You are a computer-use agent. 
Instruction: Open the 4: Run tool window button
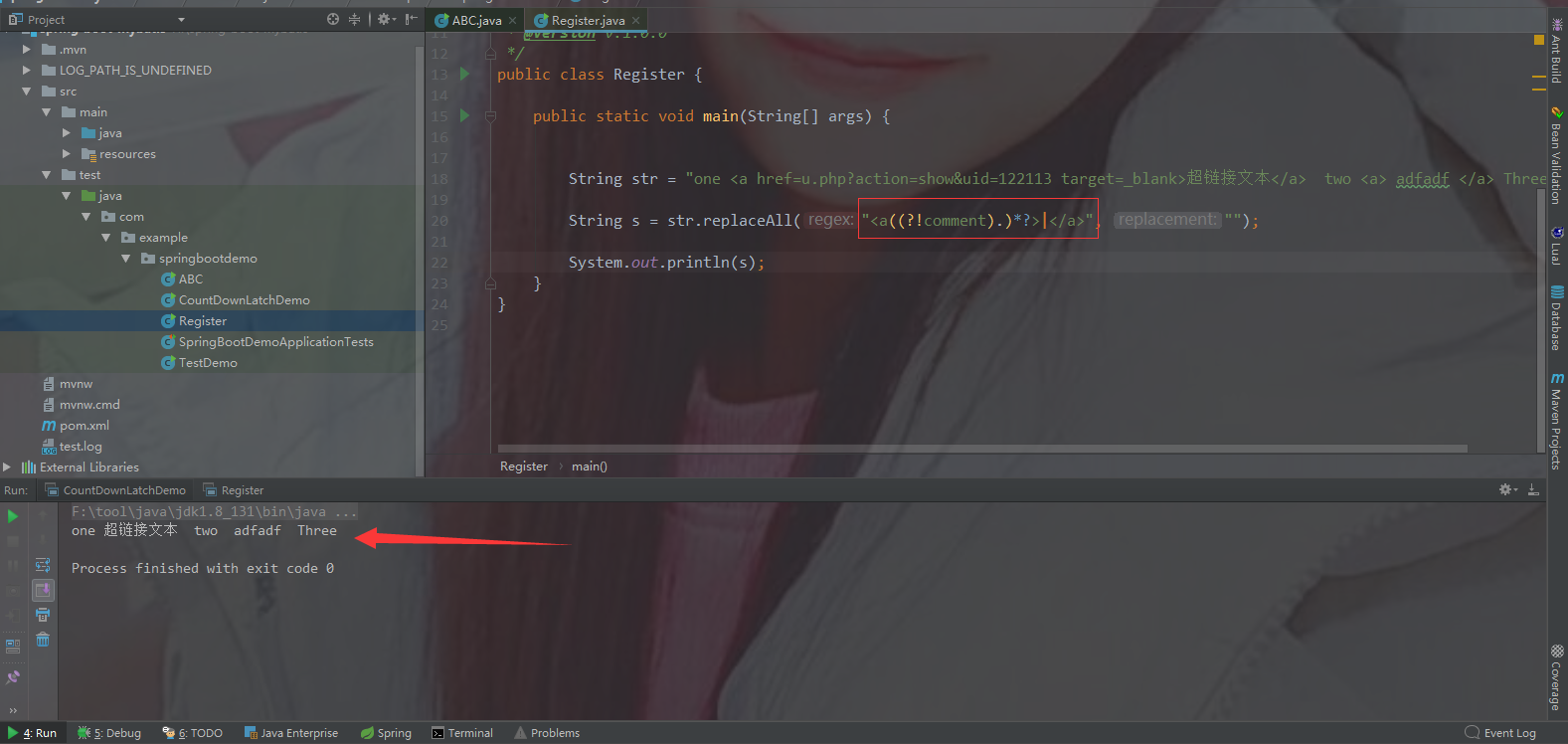pos(33,733)
